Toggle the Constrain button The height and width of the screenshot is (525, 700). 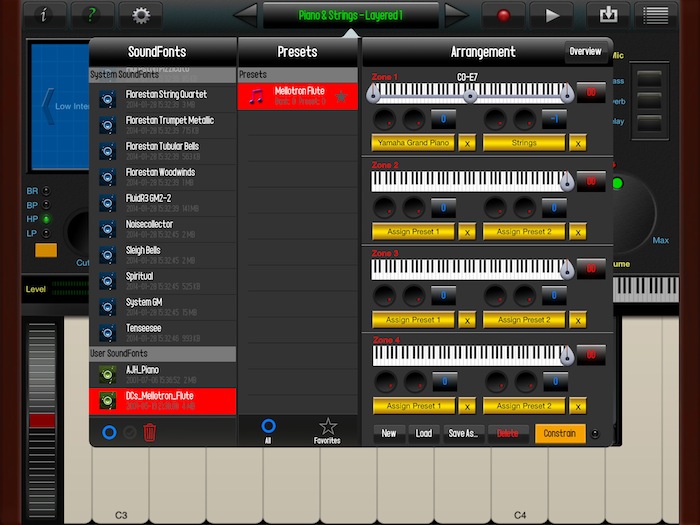click(x=560, y=433)
